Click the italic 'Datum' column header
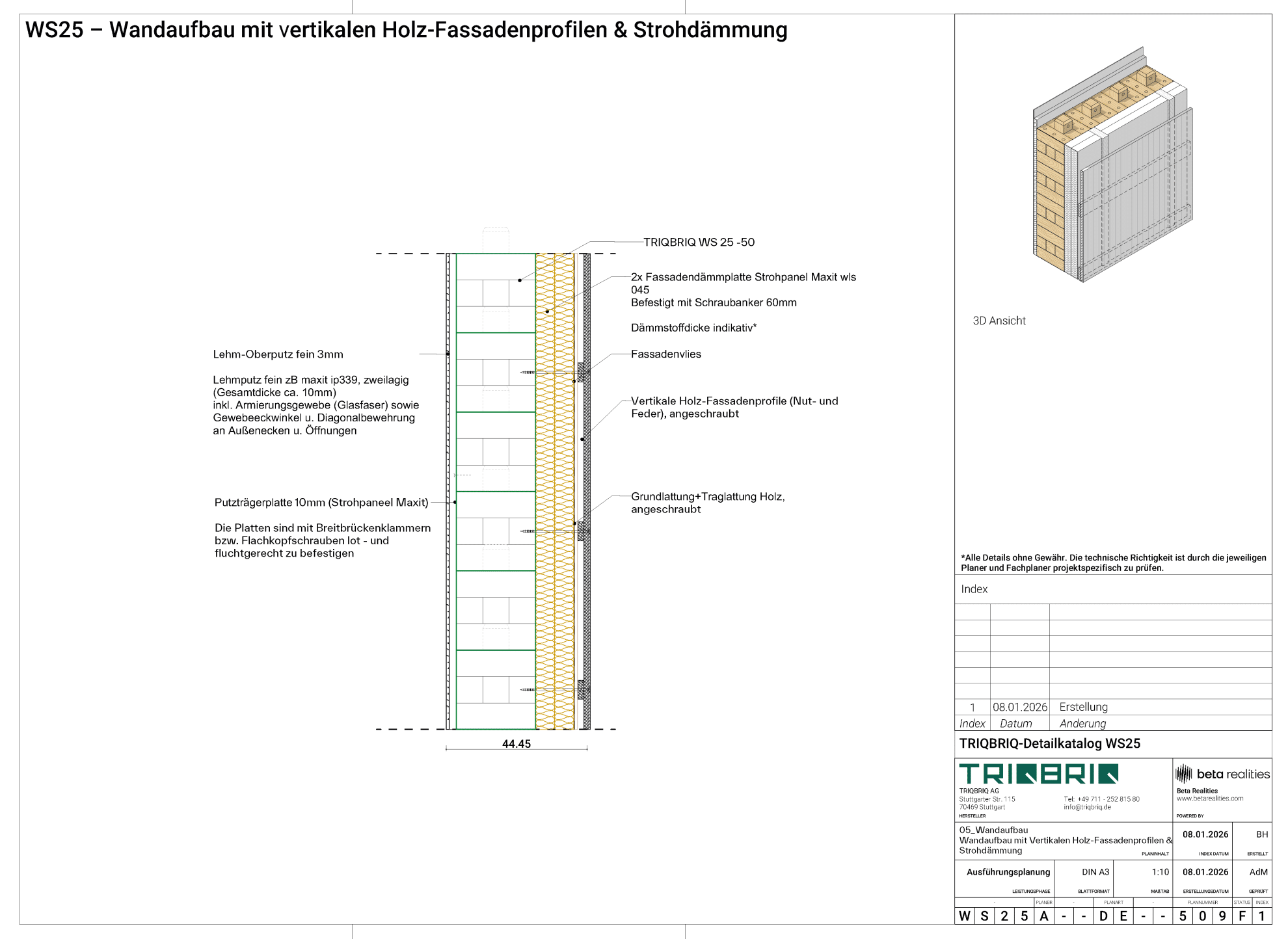This screenshot has height=939, width=1288. 1015,723
